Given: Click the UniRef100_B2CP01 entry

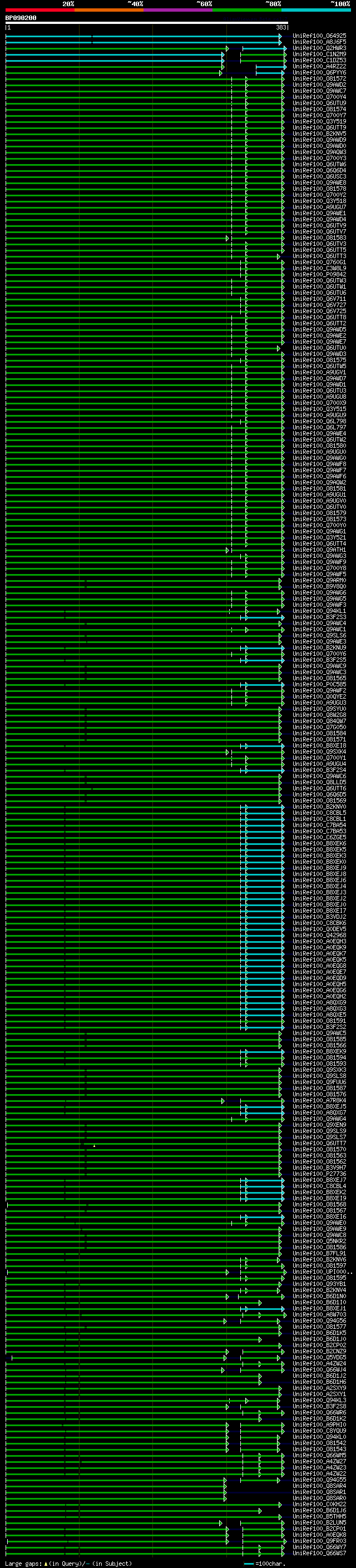Looking at the screenshot, I should tap(319, 1529).
